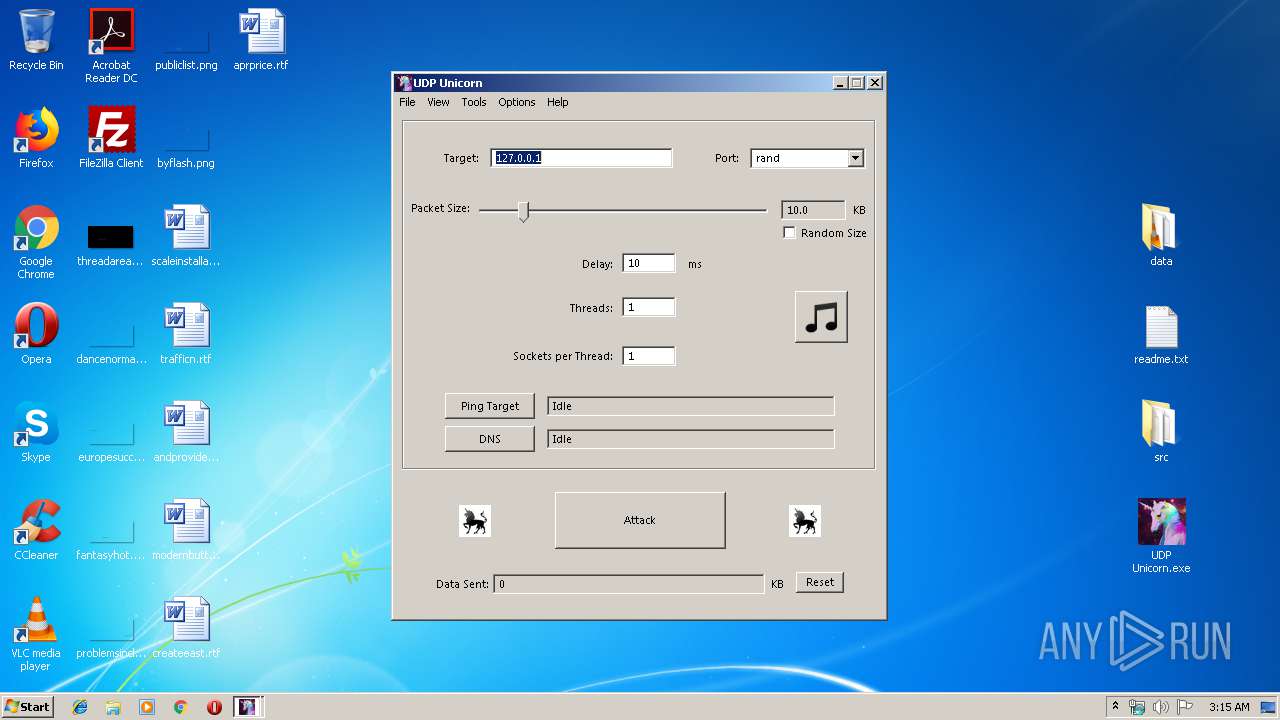Click the Sockets per Thread field

(x=649, y=356)
